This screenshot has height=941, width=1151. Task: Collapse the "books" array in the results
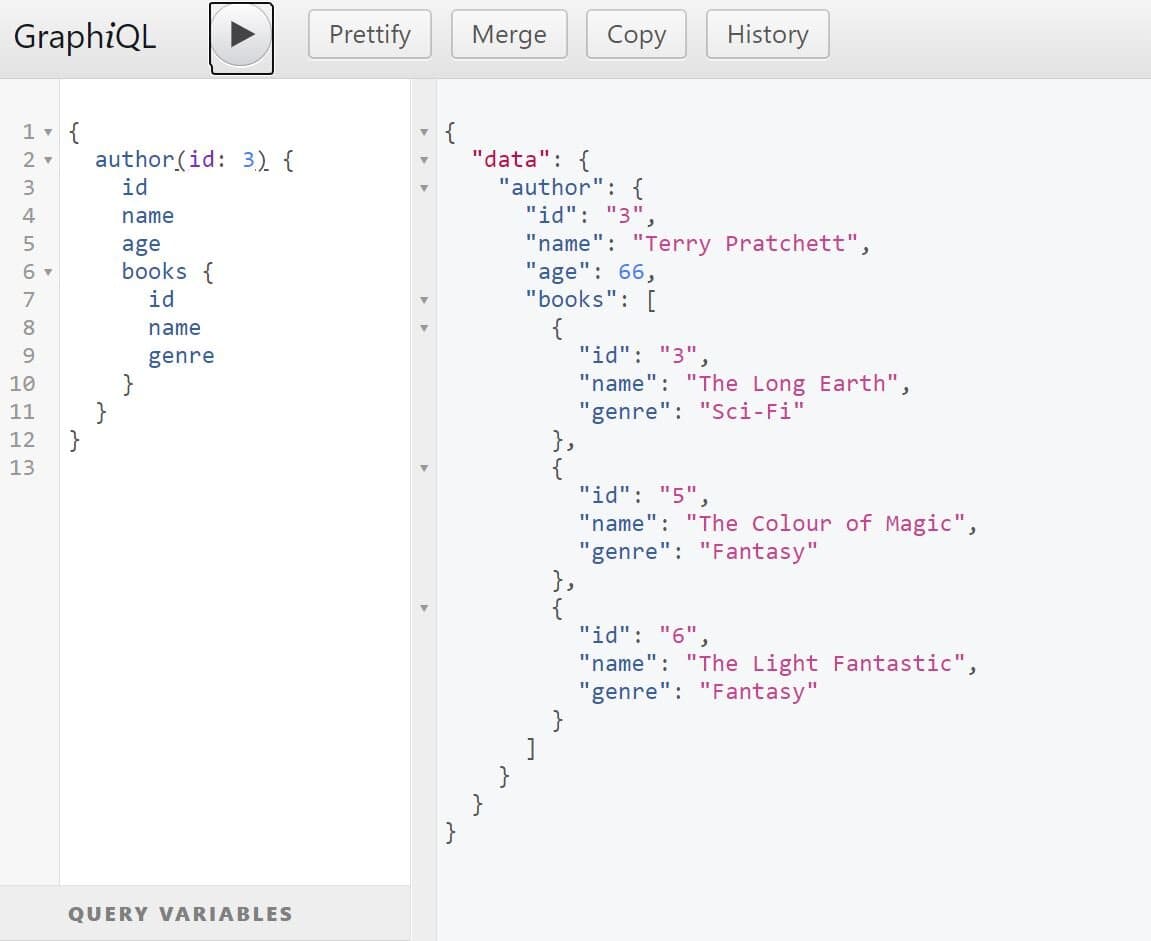tap(424, 300)
